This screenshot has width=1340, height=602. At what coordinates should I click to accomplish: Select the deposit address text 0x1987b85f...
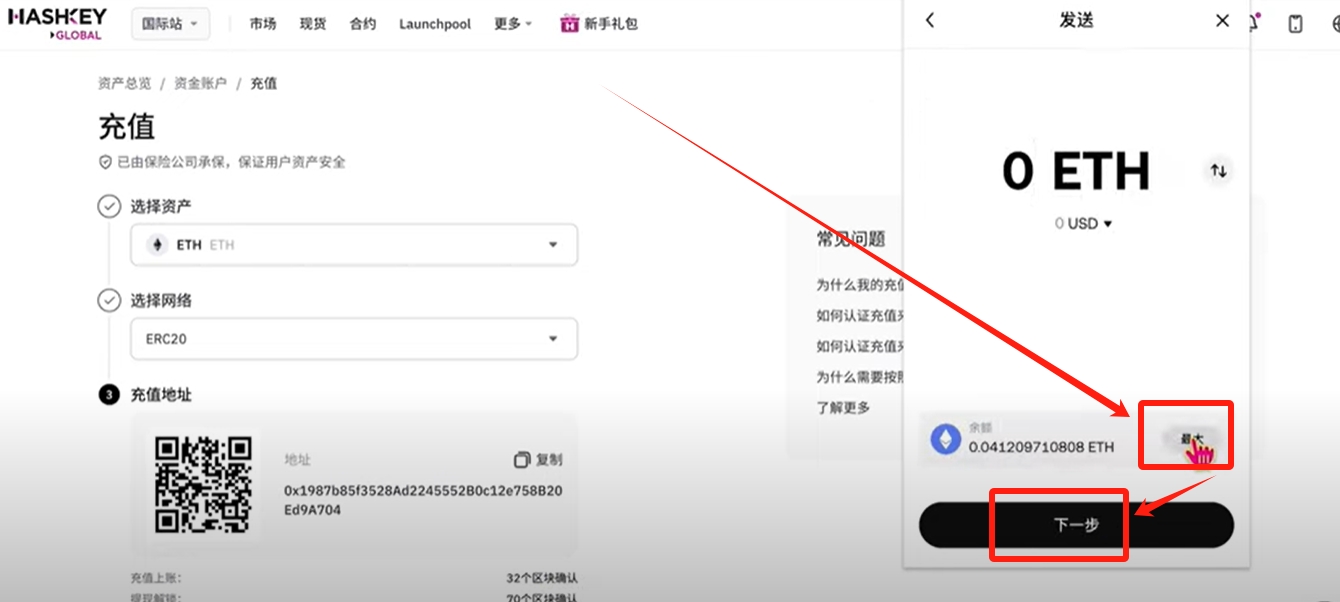[x=423, y=501]
